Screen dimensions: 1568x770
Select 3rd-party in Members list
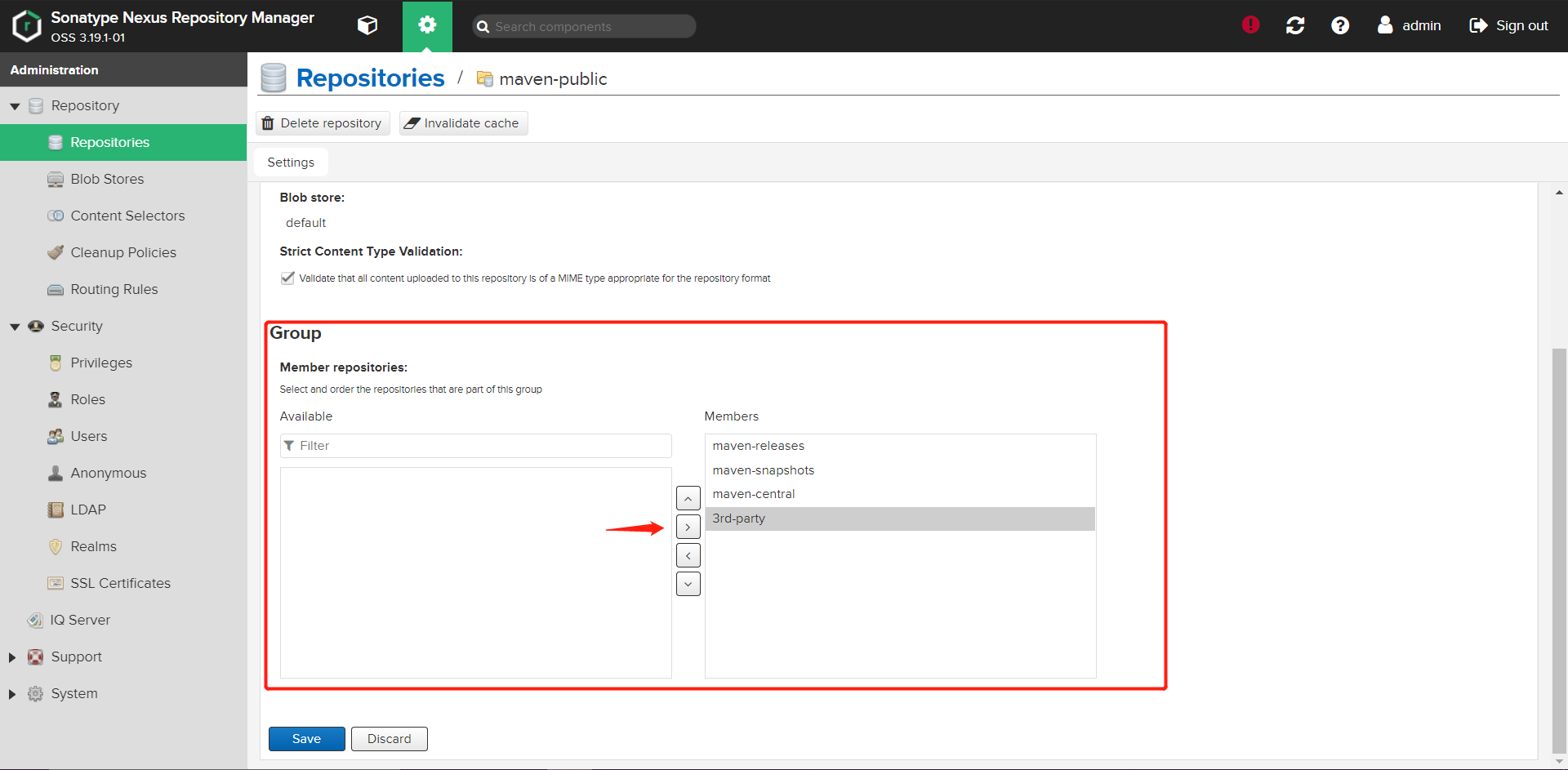pyautogui.click(x=900, y=519)
